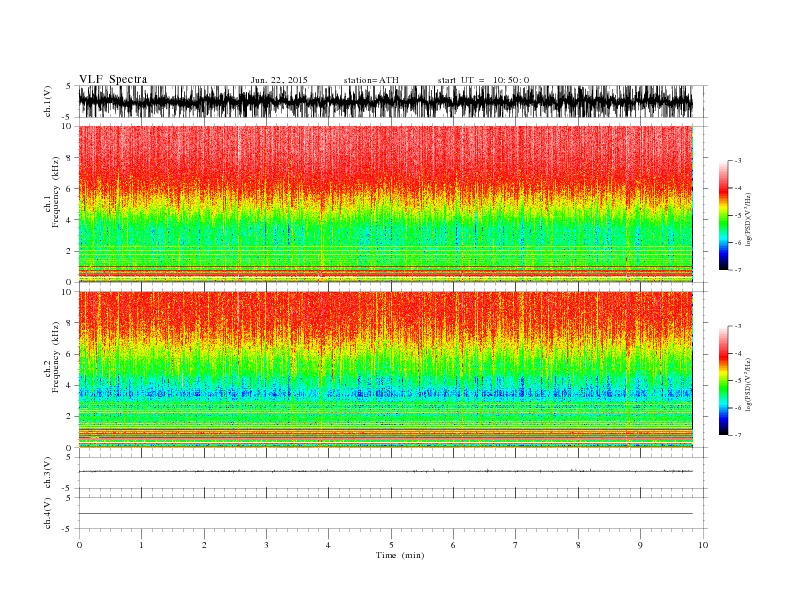The image size is (792, 612).
Task: Click the ch.2 spectrogram plot
Action: pos(386,370)
